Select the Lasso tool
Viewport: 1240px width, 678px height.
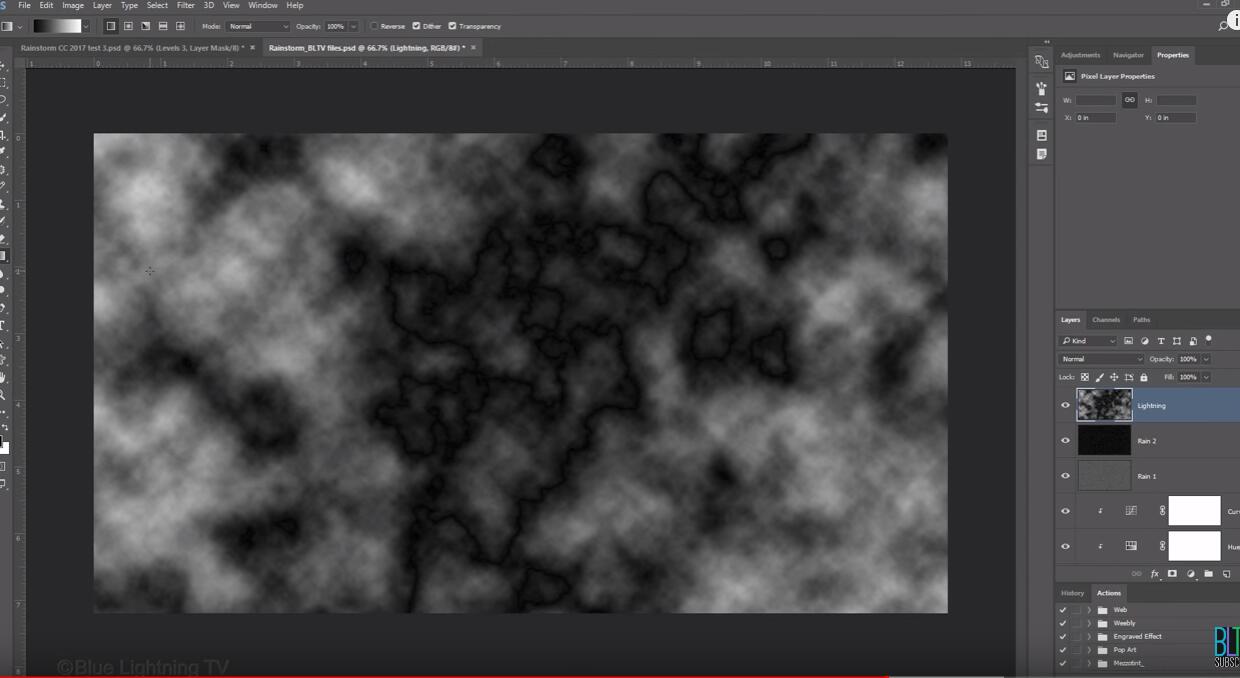3,100
